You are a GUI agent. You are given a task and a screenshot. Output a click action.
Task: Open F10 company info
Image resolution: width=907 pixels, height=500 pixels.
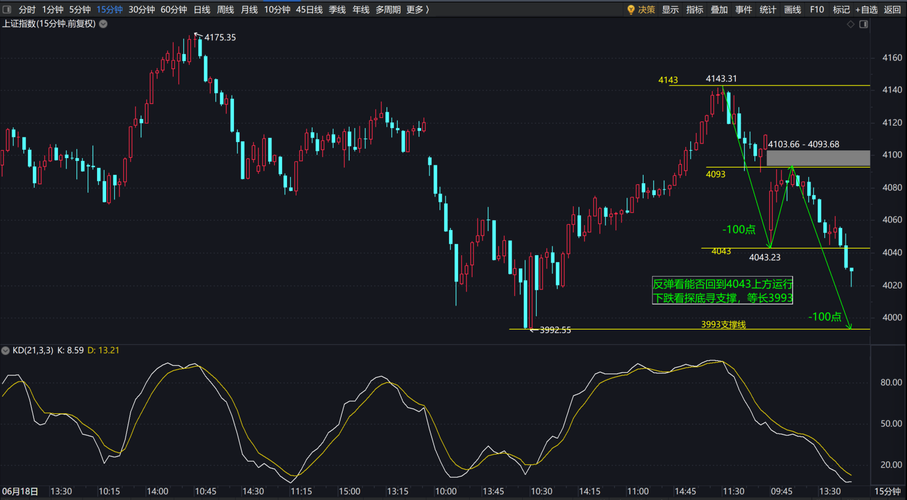(817, 9)
